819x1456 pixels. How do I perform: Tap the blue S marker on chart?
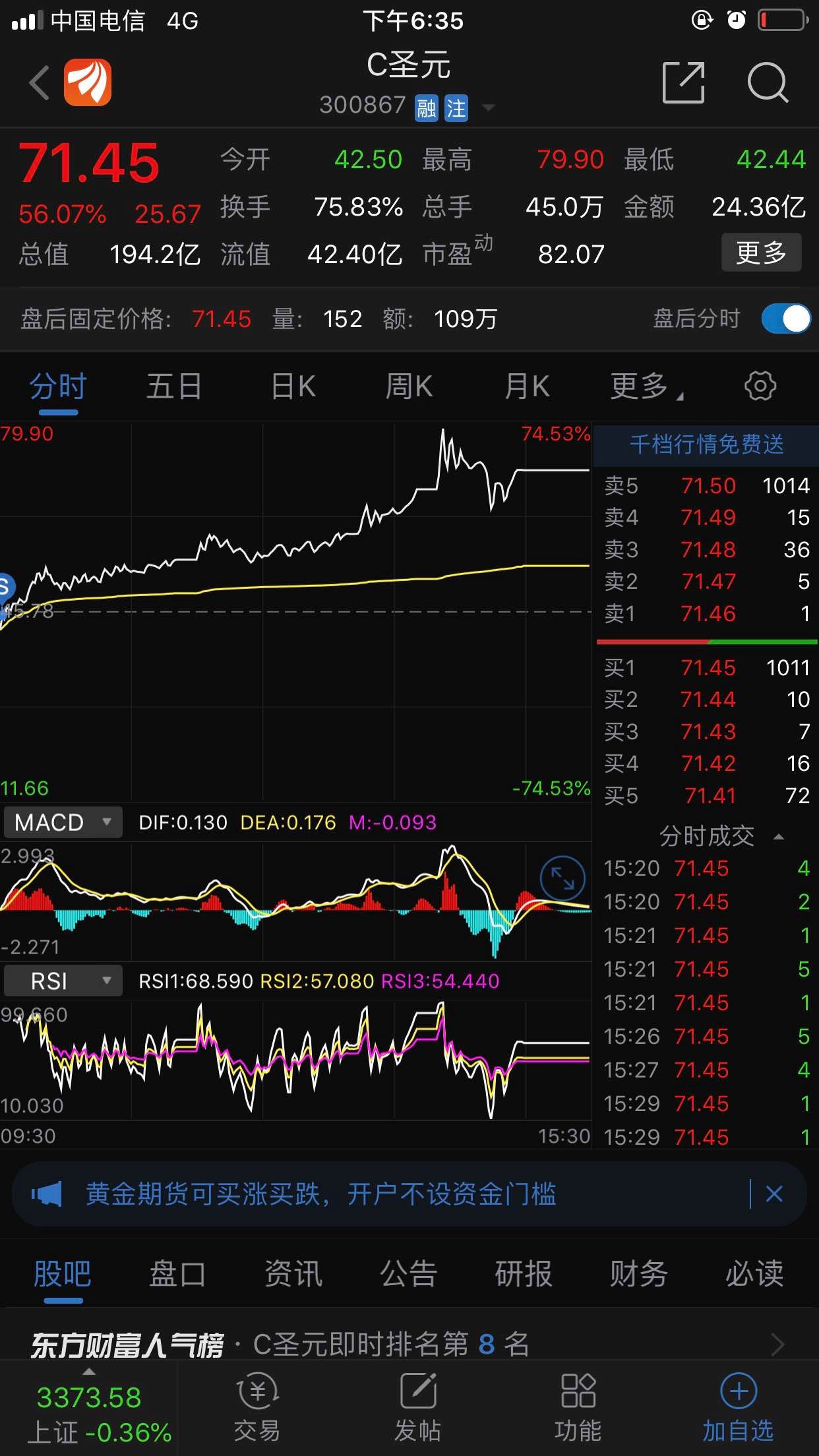click(5, 587)
